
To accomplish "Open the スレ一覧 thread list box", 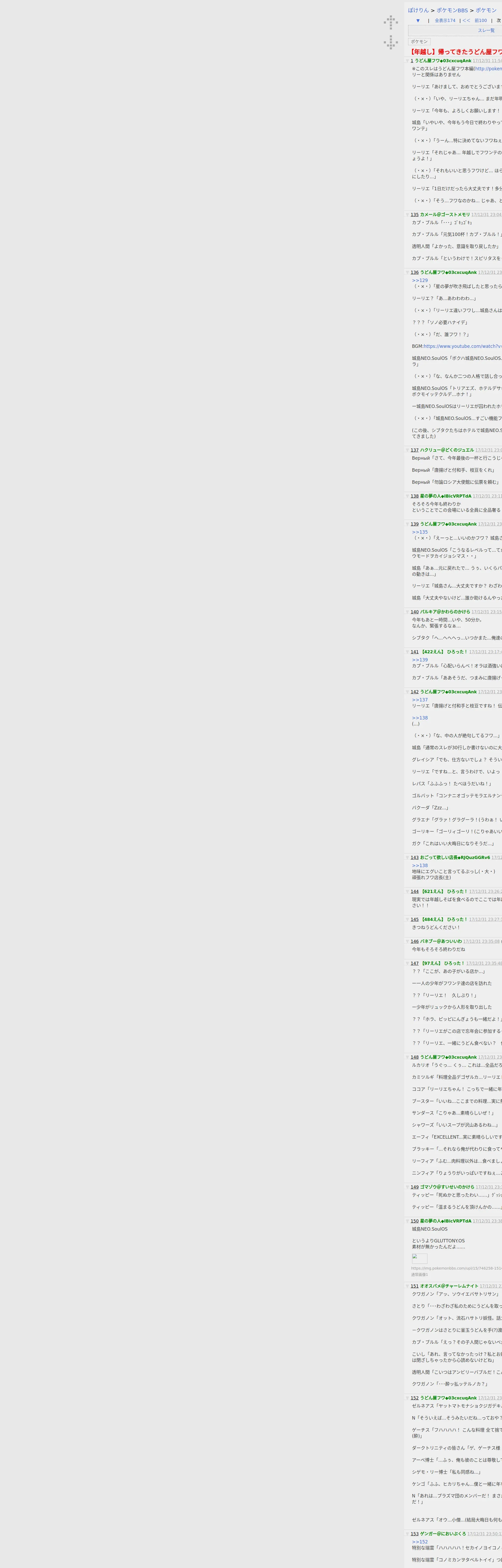I will (486, 30).
